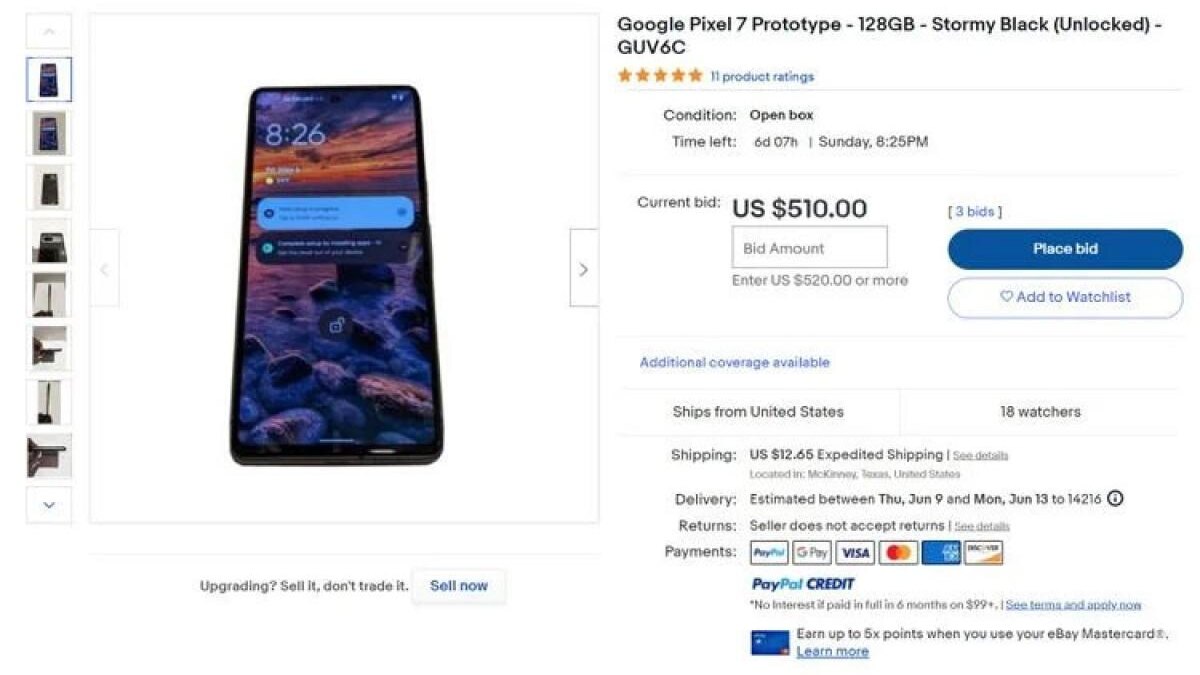Select the Google Pay payment icon
The image size is (1200, 675).
(810, 551)
